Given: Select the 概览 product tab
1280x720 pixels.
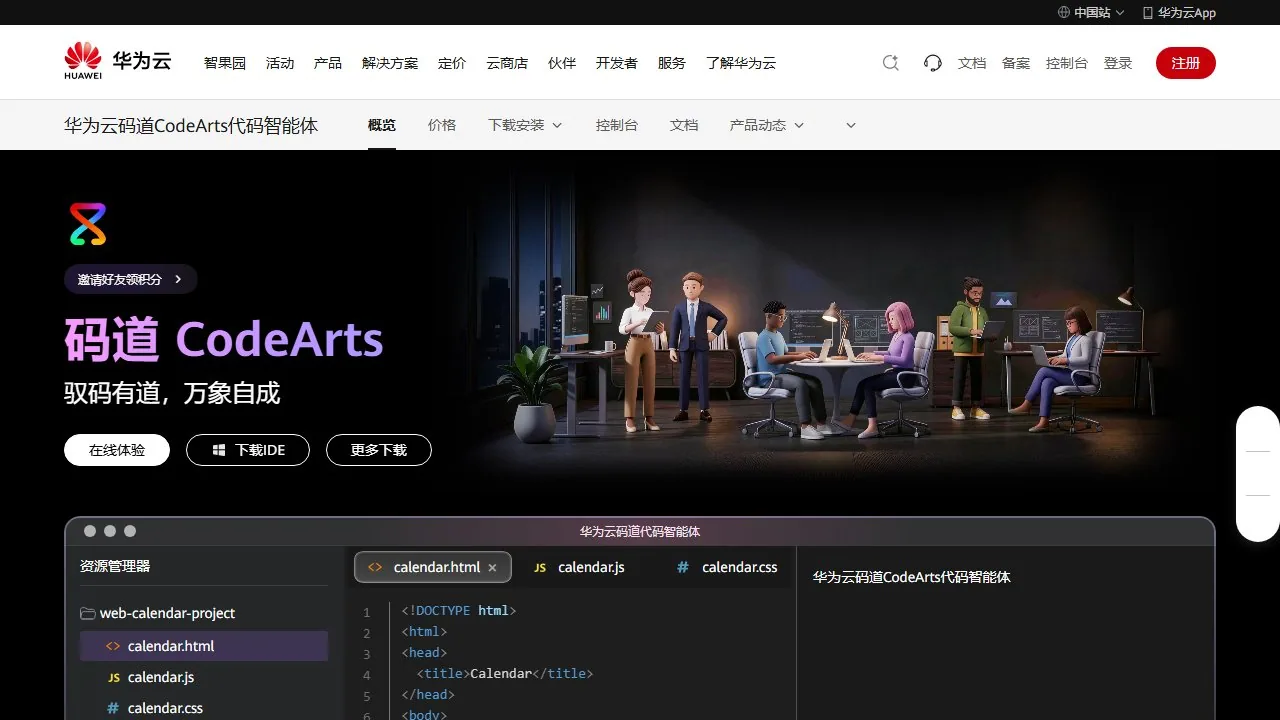Looking at the screenshot, I should [382, 125].
